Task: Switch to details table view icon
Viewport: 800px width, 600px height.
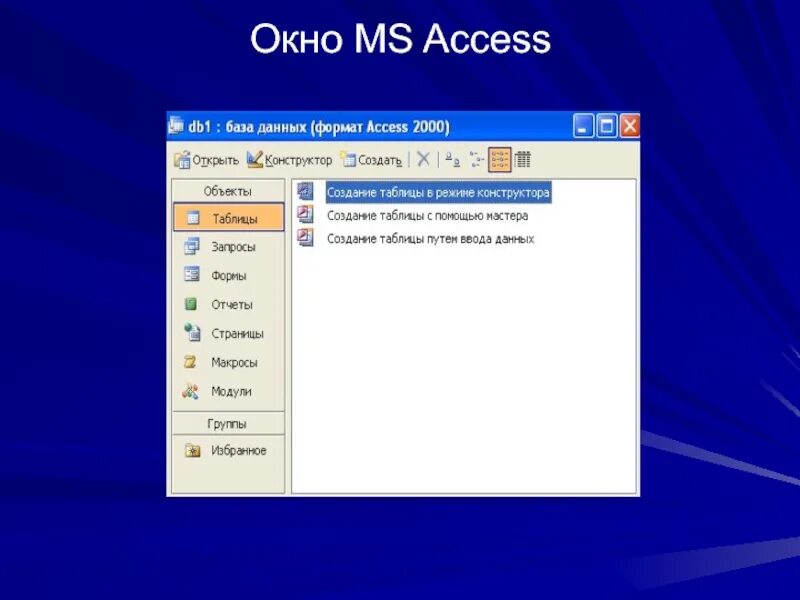Action: click(522, 160)
